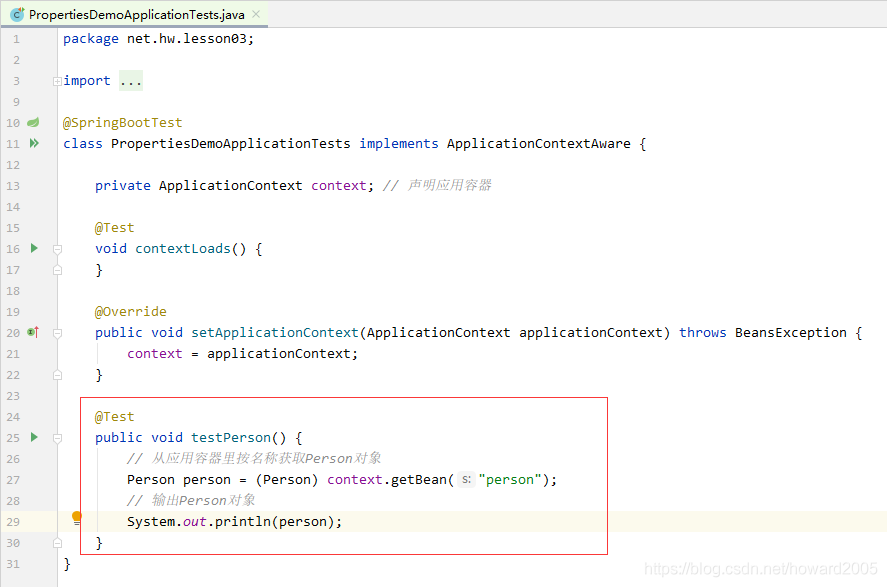887x587 pixels.
Task: Collapse the contextLoads method body
Action: [x=57, y=249]
